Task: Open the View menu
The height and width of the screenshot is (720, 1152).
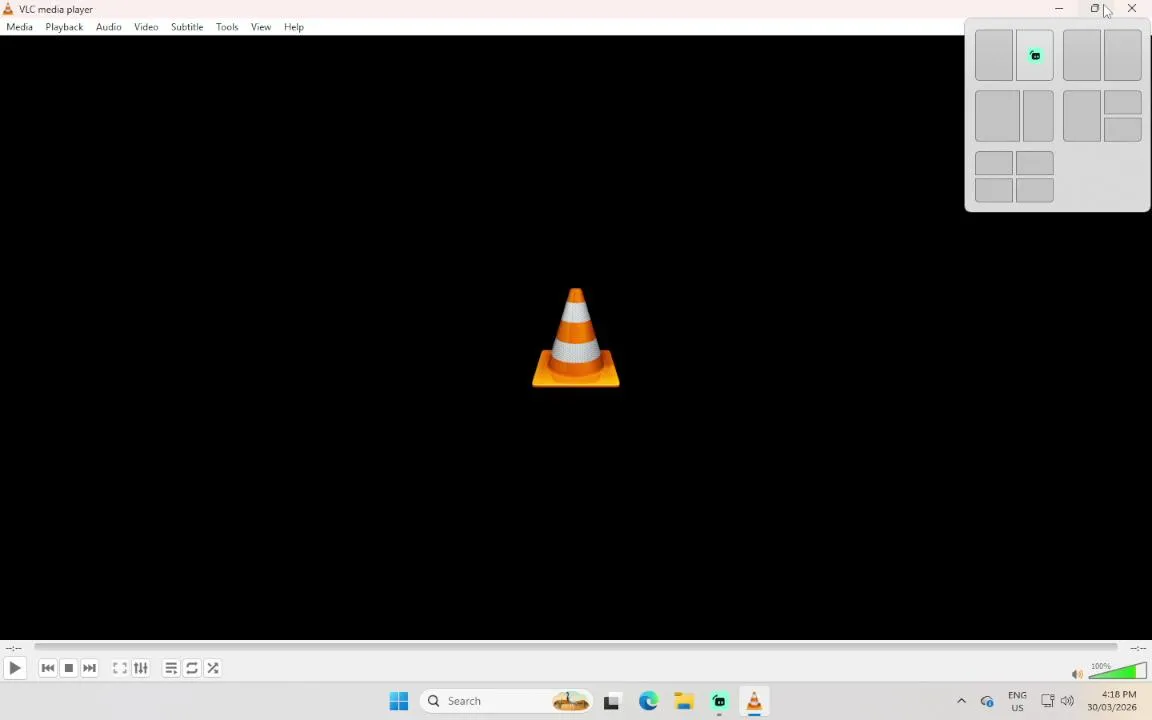Action: coord(261,27)
